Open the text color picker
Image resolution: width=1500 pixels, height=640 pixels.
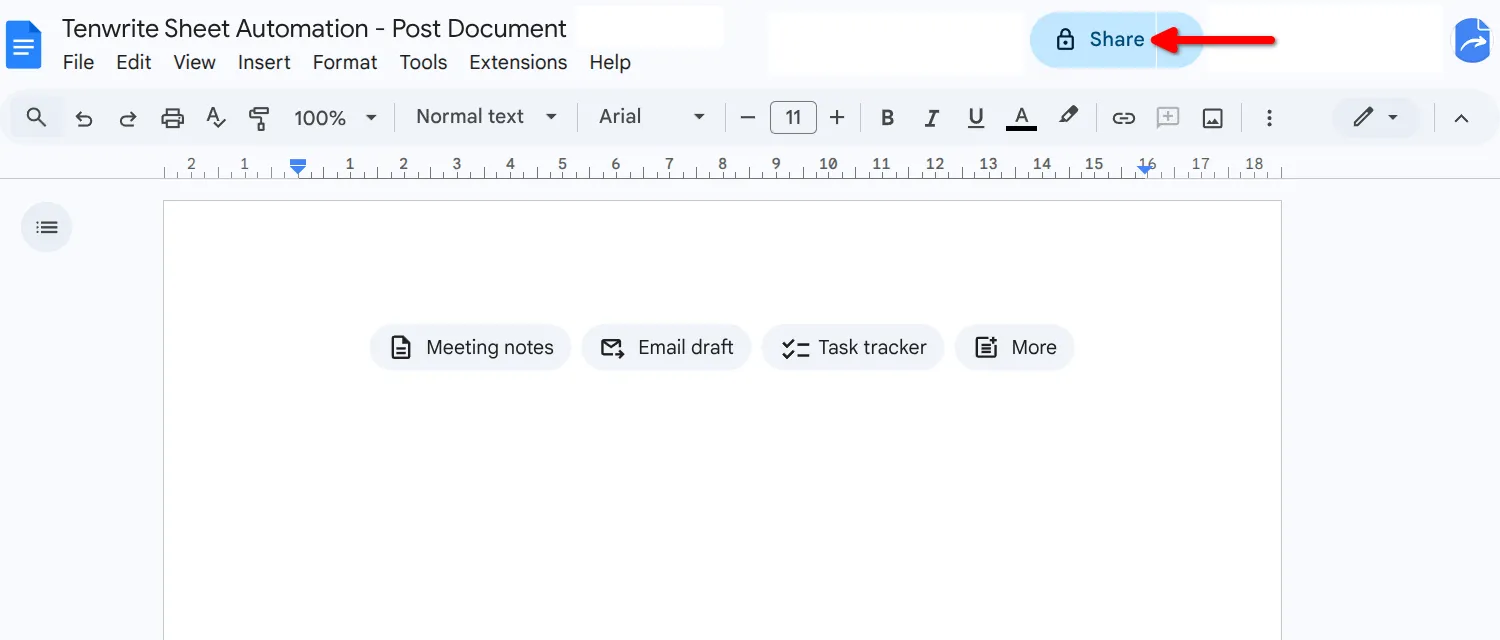pos(1021,117)
